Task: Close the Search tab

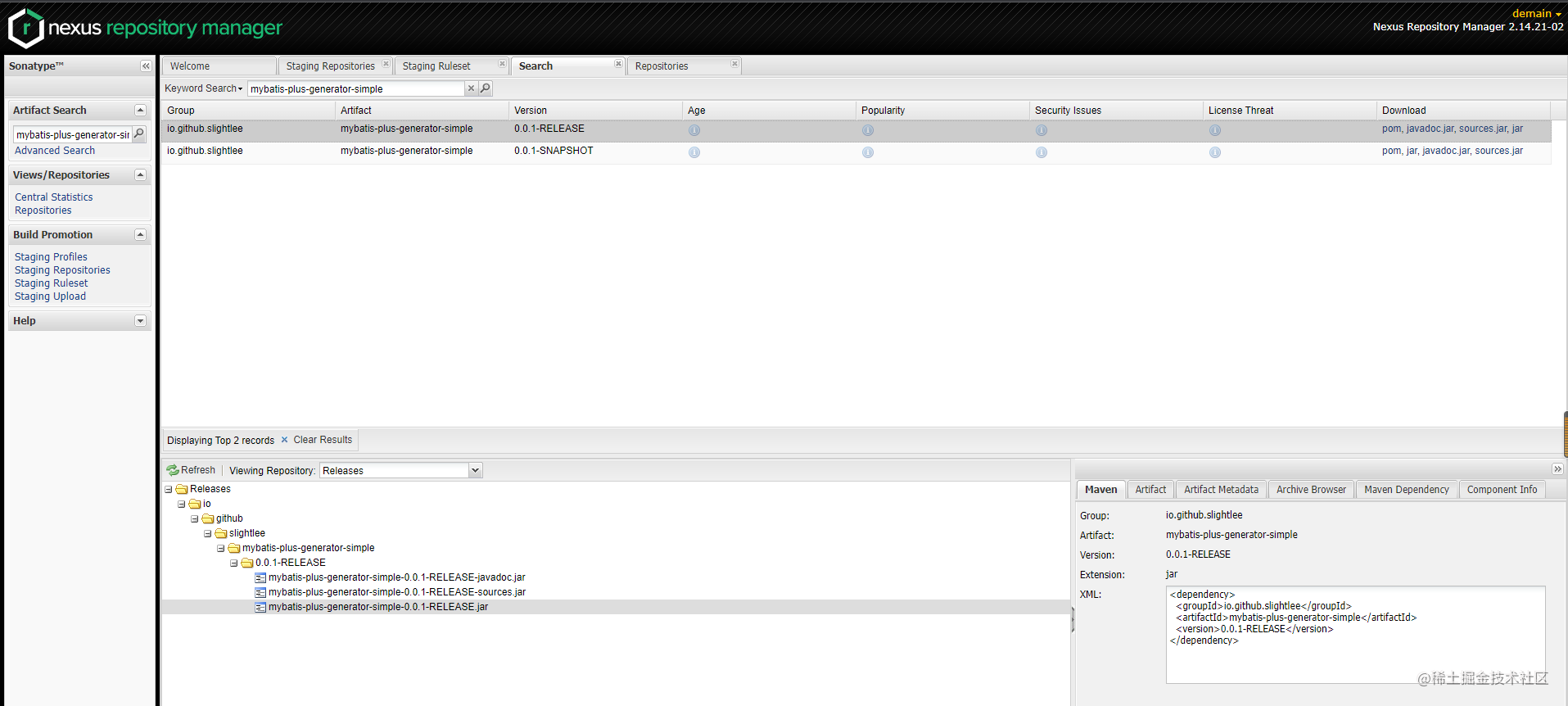Action: pyautogui.click(x=618, y=64)
